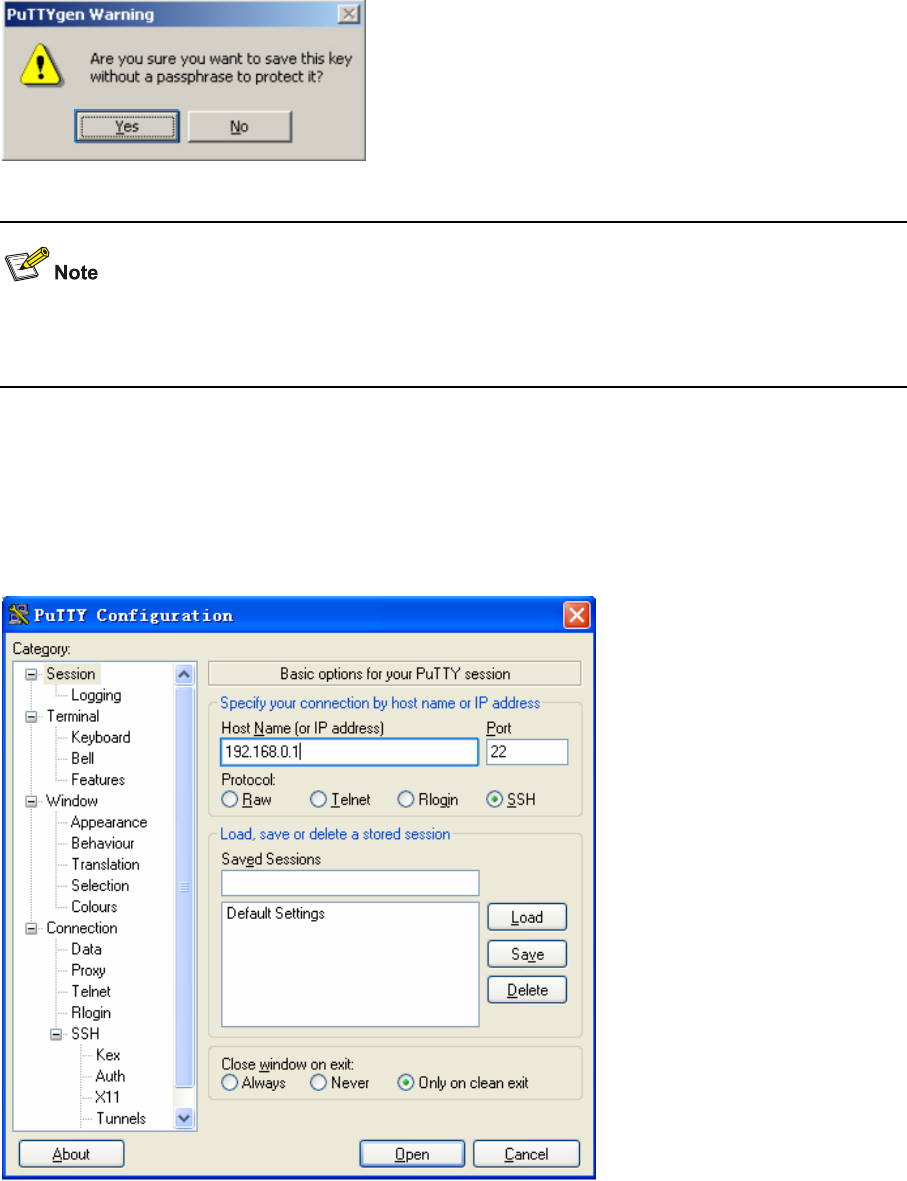Screen dimensions: 907x1181
Task: Collapse the Window tree node
Action: 32,801
